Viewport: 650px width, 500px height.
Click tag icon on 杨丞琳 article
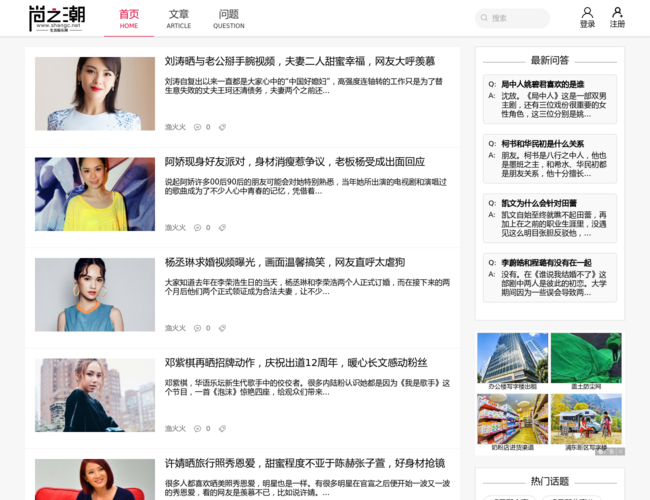click(222, 328)
